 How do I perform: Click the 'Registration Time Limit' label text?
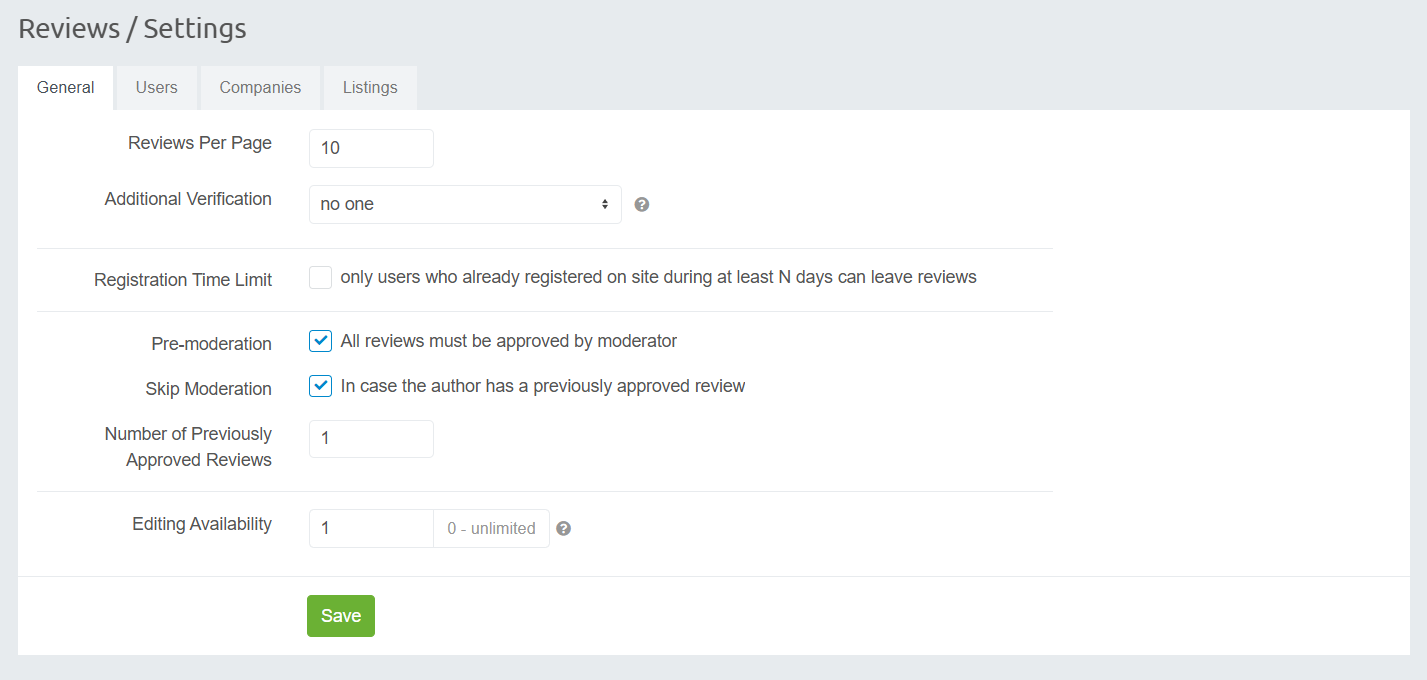(183, 280)
